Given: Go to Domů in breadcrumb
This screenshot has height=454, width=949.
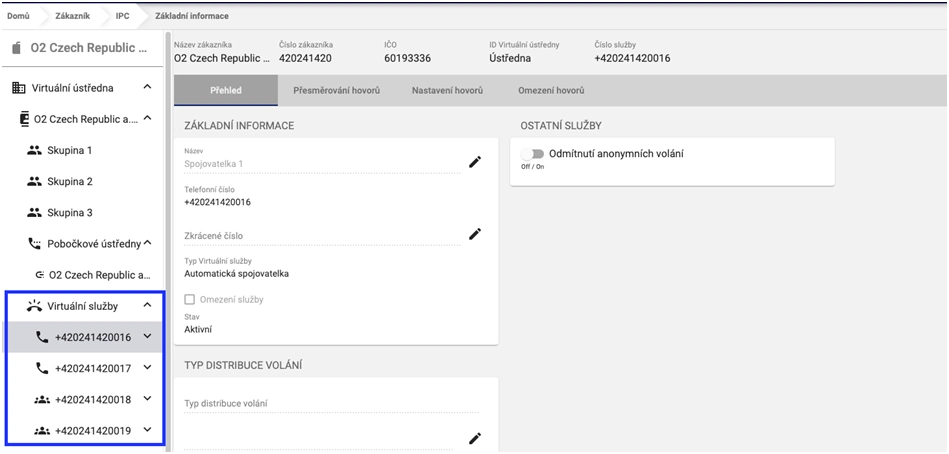Looking at the screenshot, I should pyautogui.click(x=18, y=16).
